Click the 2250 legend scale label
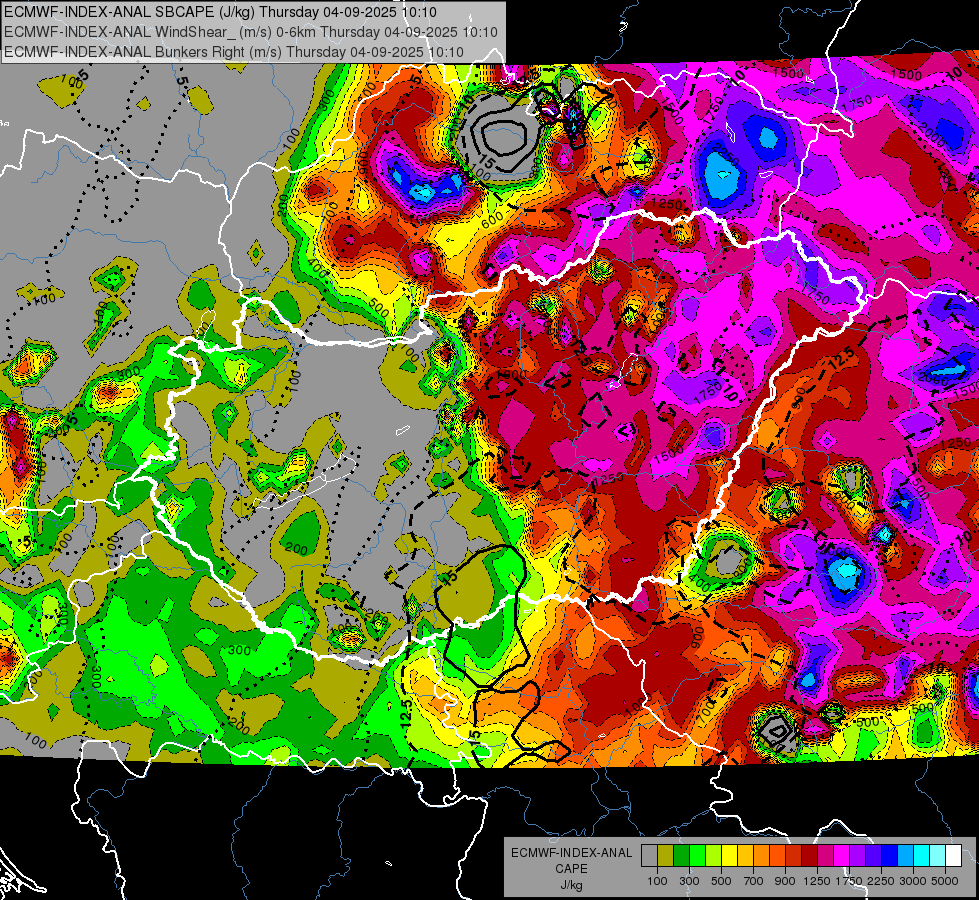 pyautogui.click(x=882, y=881)
